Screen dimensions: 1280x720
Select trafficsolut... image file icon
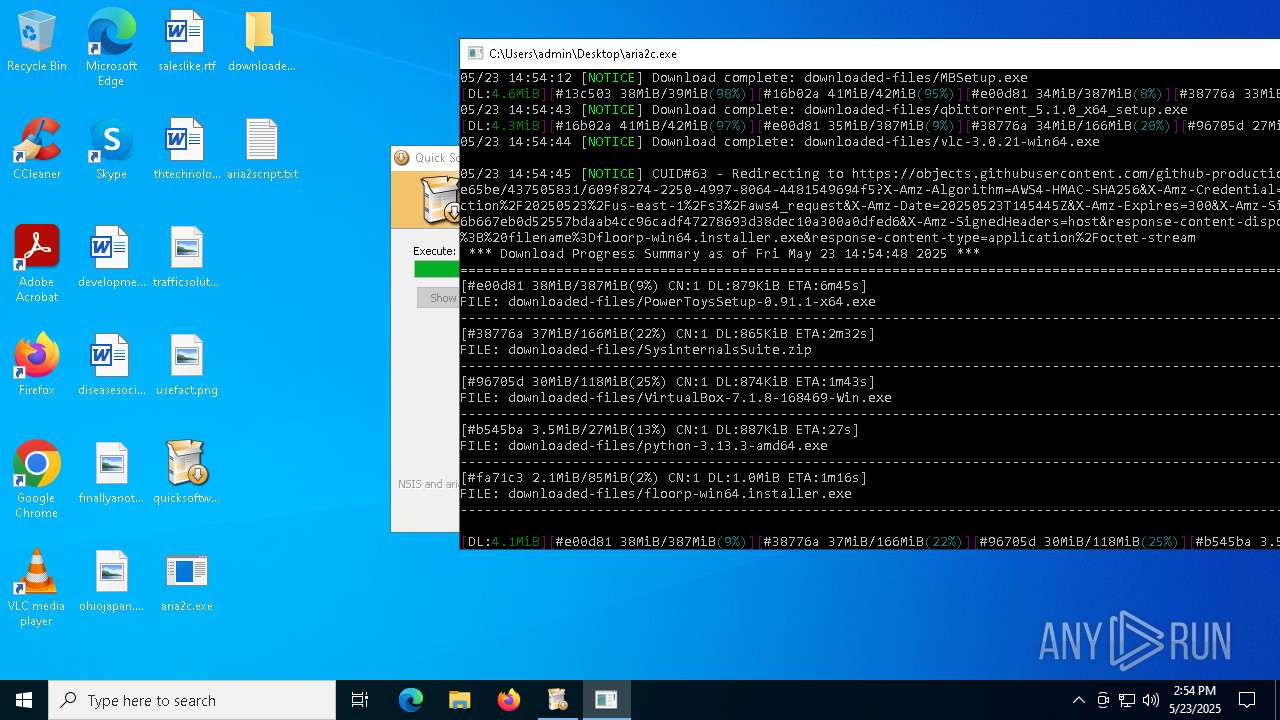[186, 258]
